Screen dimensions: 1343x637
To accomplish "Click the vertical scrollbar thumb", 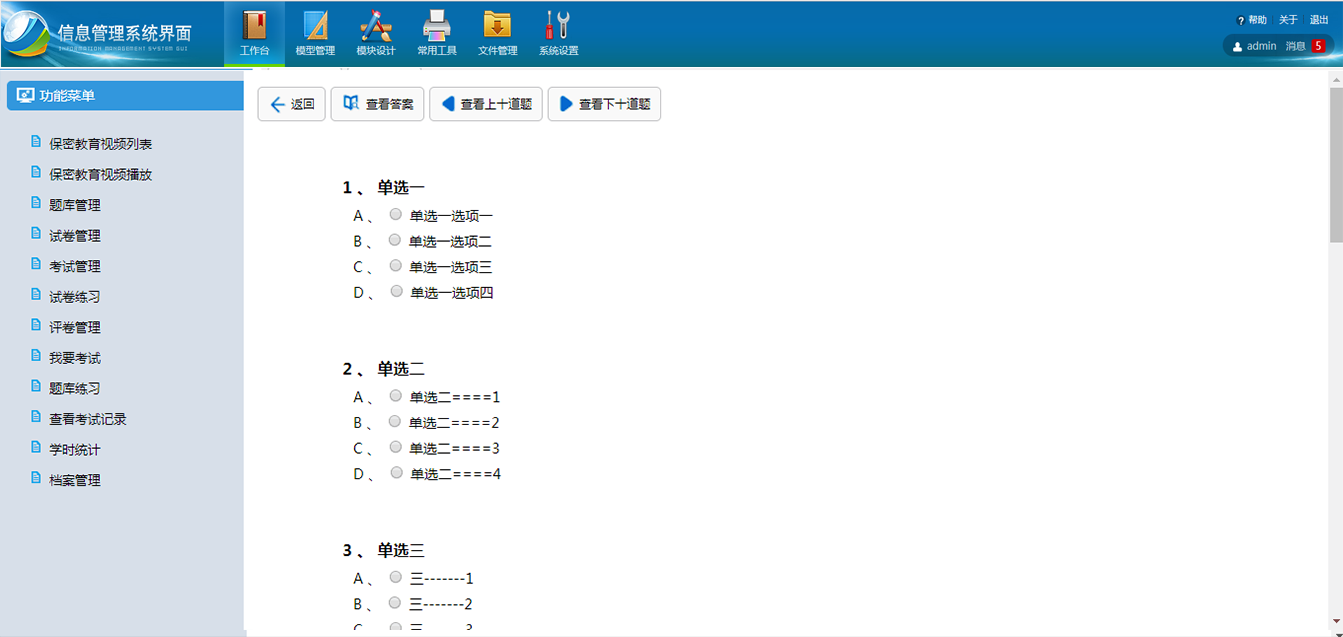I will click(1335, 165).
